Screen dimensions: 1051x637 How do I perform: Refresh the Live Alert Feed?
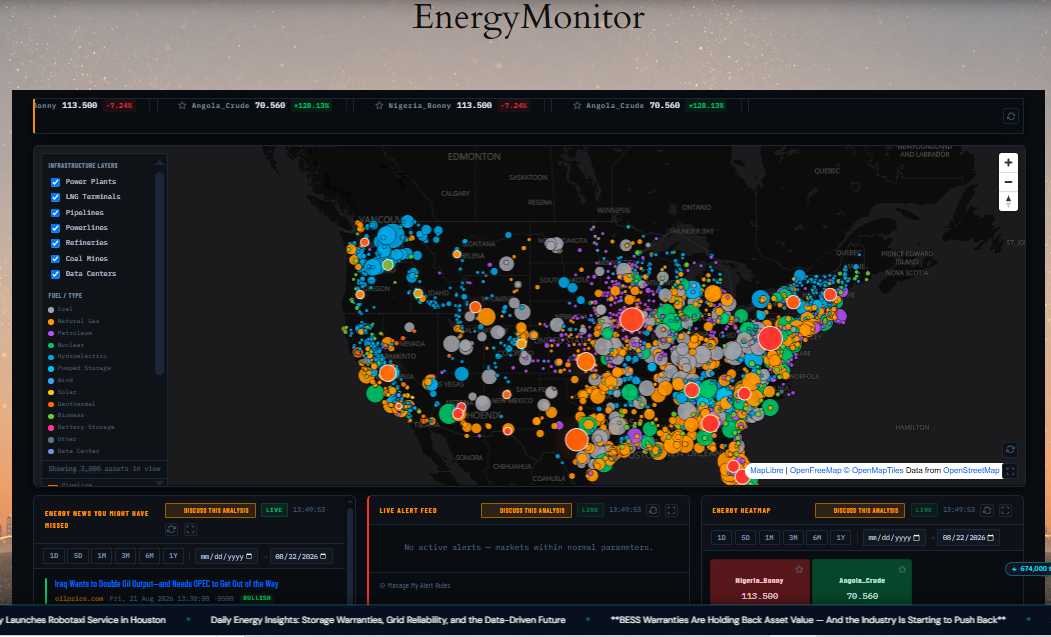coord(653,510)
